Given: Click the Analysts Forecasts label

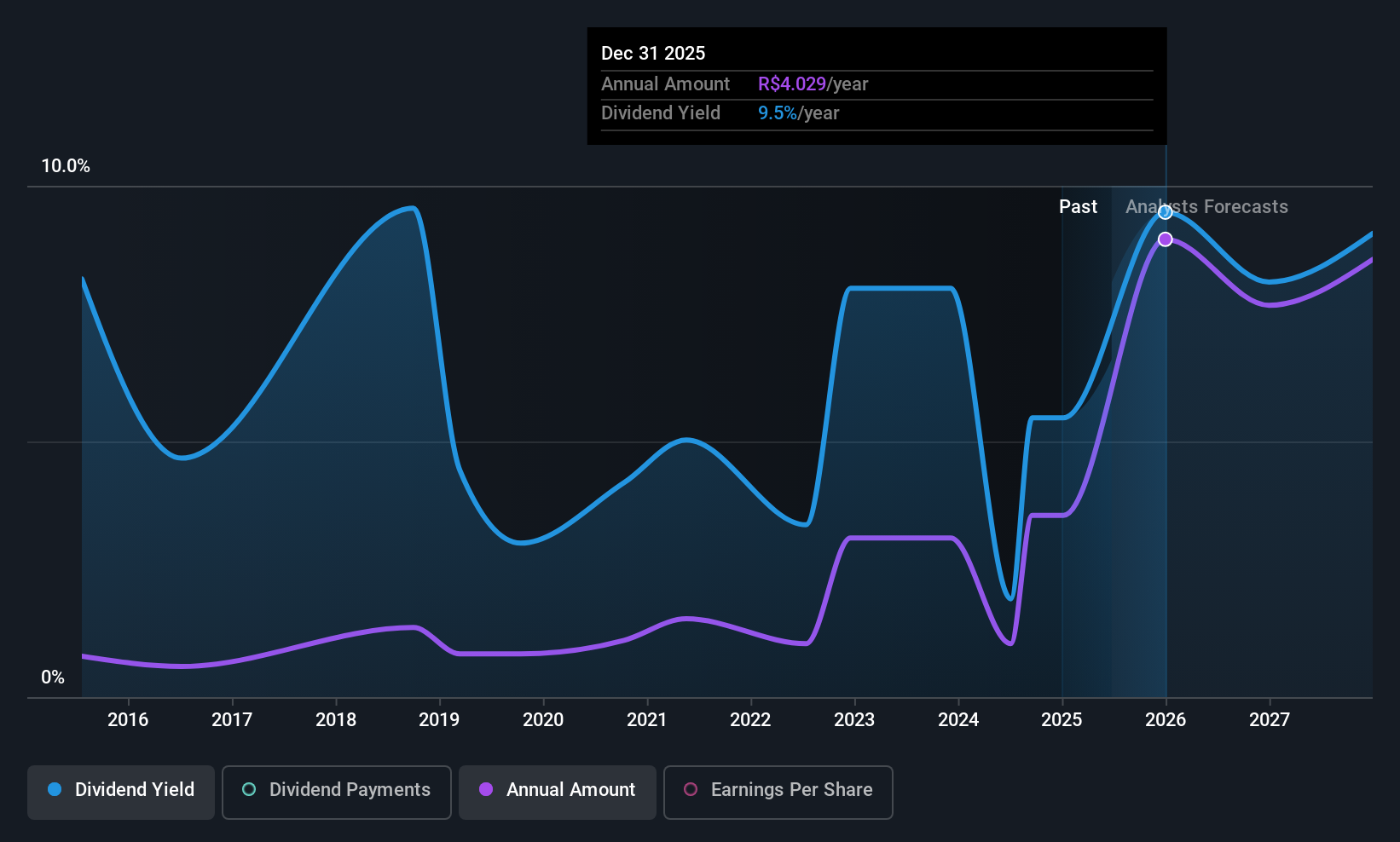Looking at the screenshot, I should pos(1206,207).
